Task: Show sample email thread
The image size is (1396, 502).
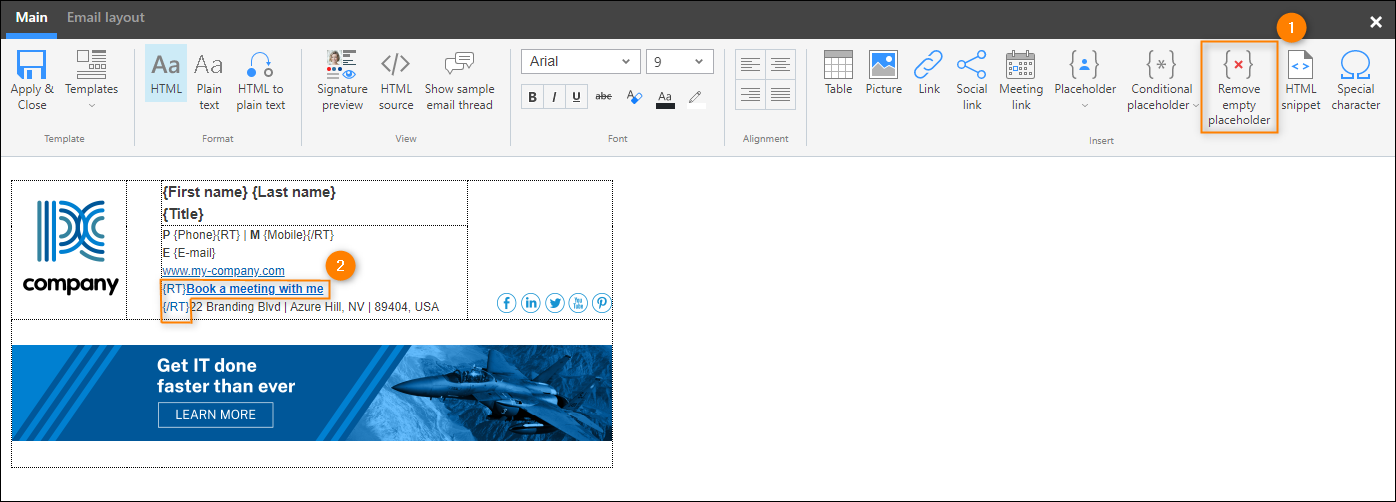Action: pos(460,80)
